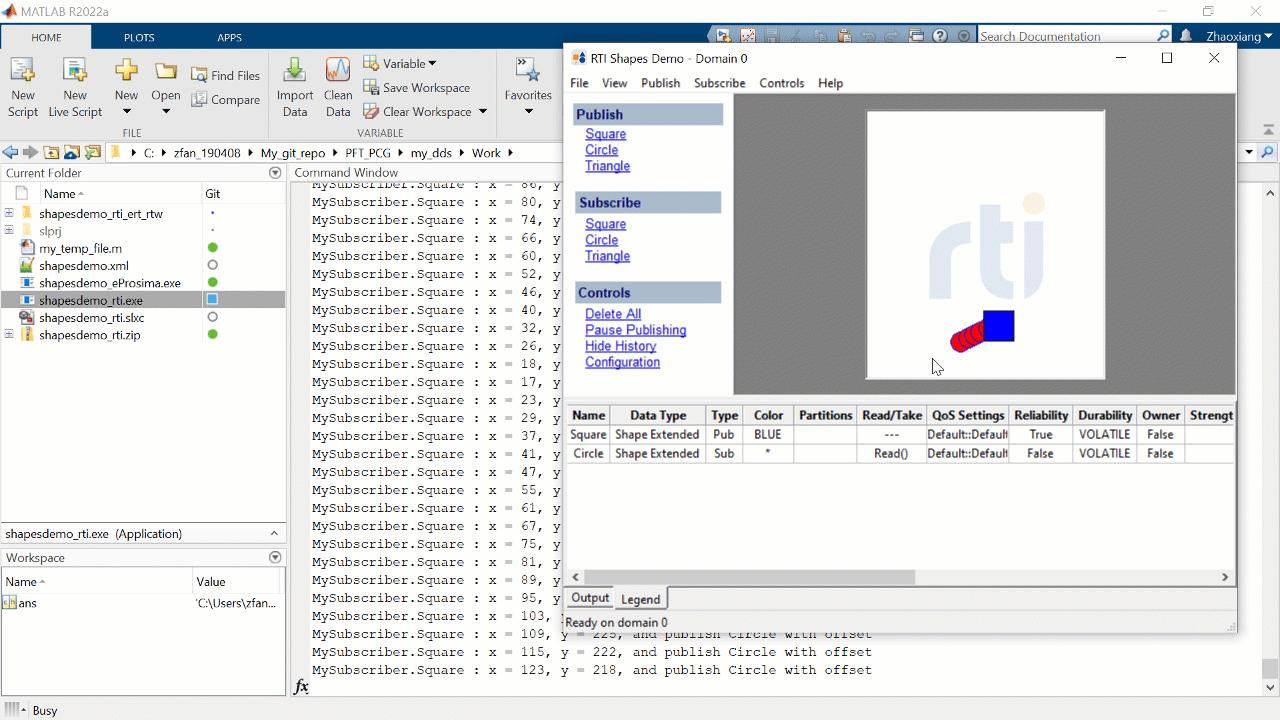Open MATLAB Help via the question mark icon
The width and height of the screenshot is (1280, 720).
[940, 36]
